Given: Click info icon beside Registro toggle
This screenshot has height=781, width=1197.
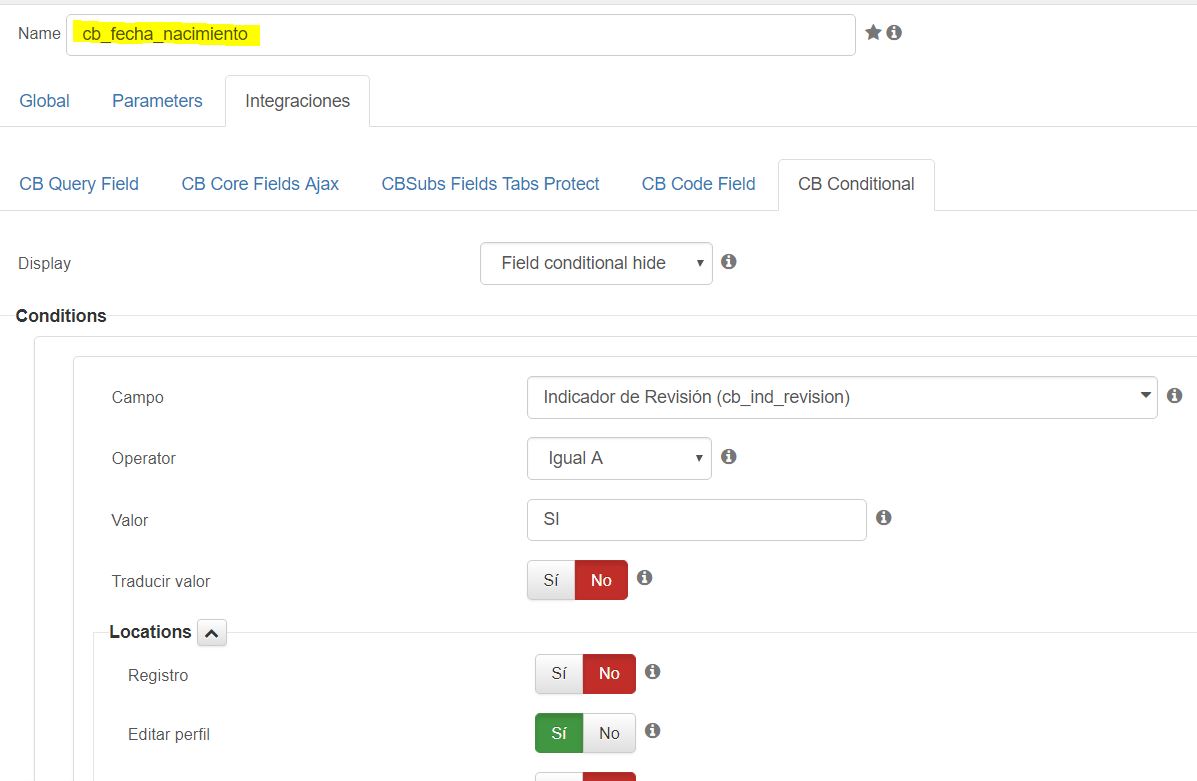Looking at the screenshot, I should click(x=652, y=672).
